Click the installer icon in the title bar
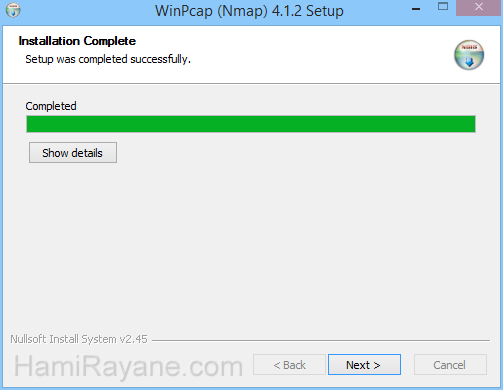 [13, 10]
